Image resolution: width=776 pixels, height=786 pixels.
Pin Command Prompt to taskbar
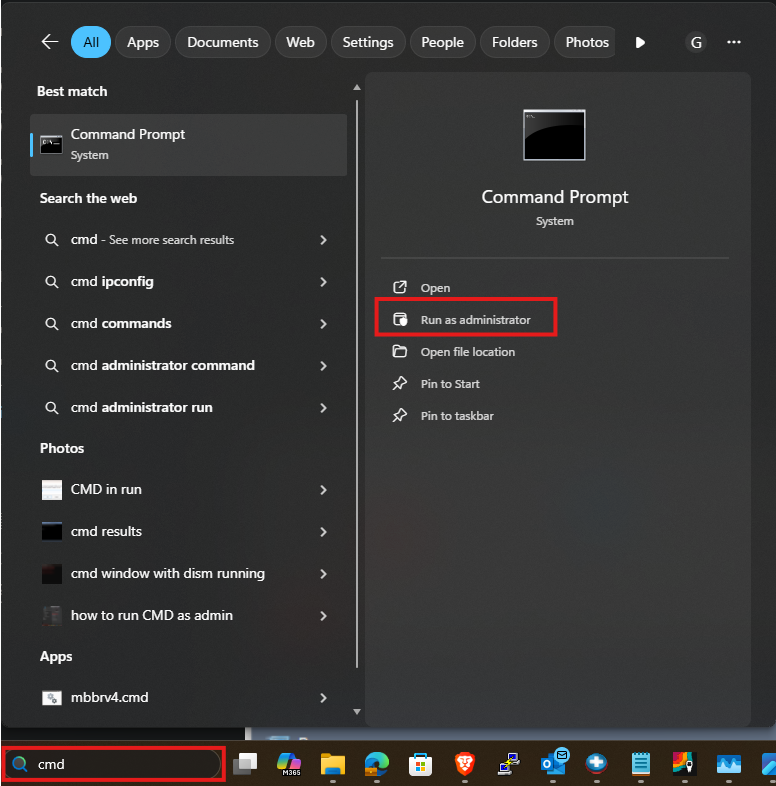coord(457,416)
